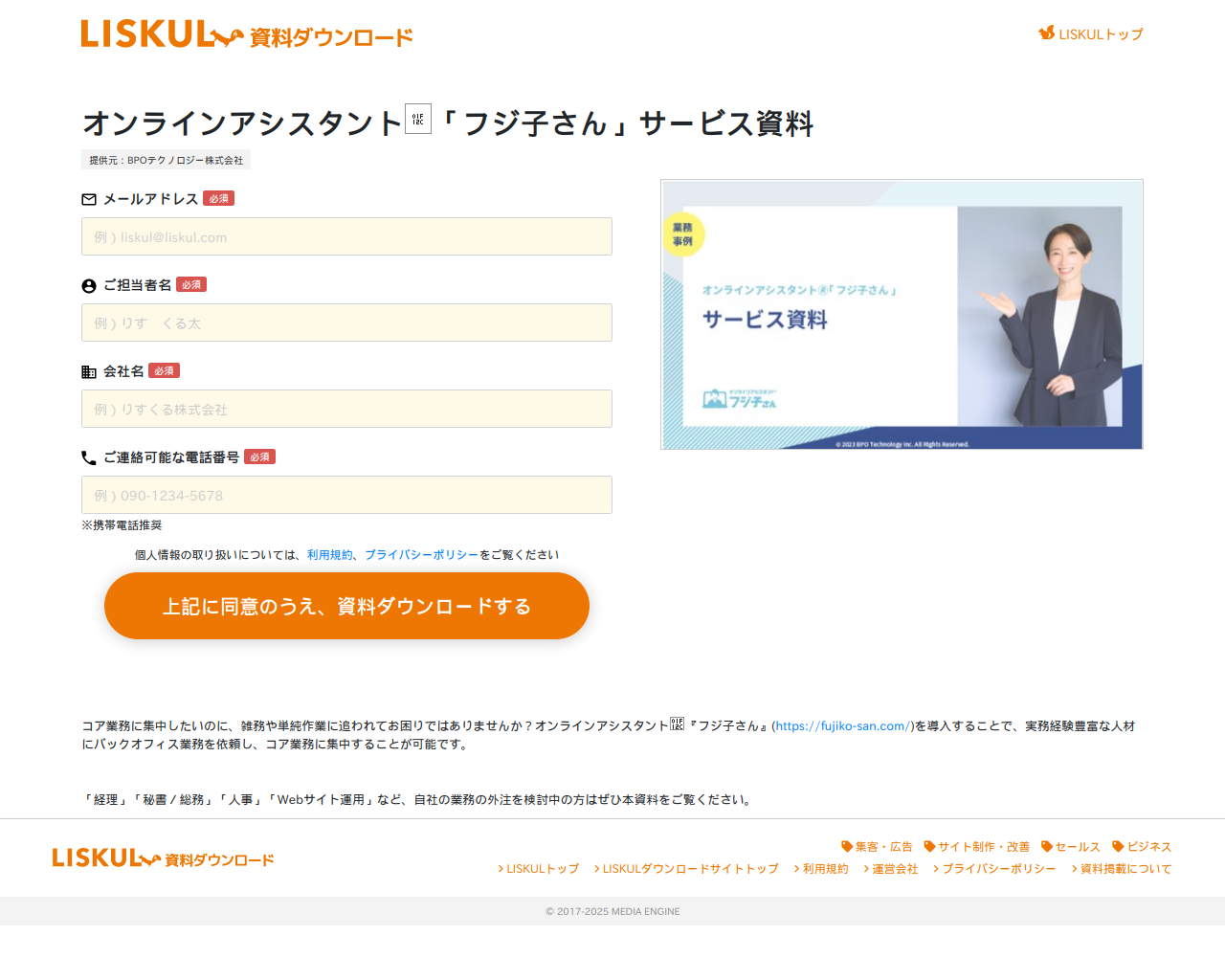Open the 集客・広告 tag in the footer
The image size is (1225, 980).
(x=883, y=847)
